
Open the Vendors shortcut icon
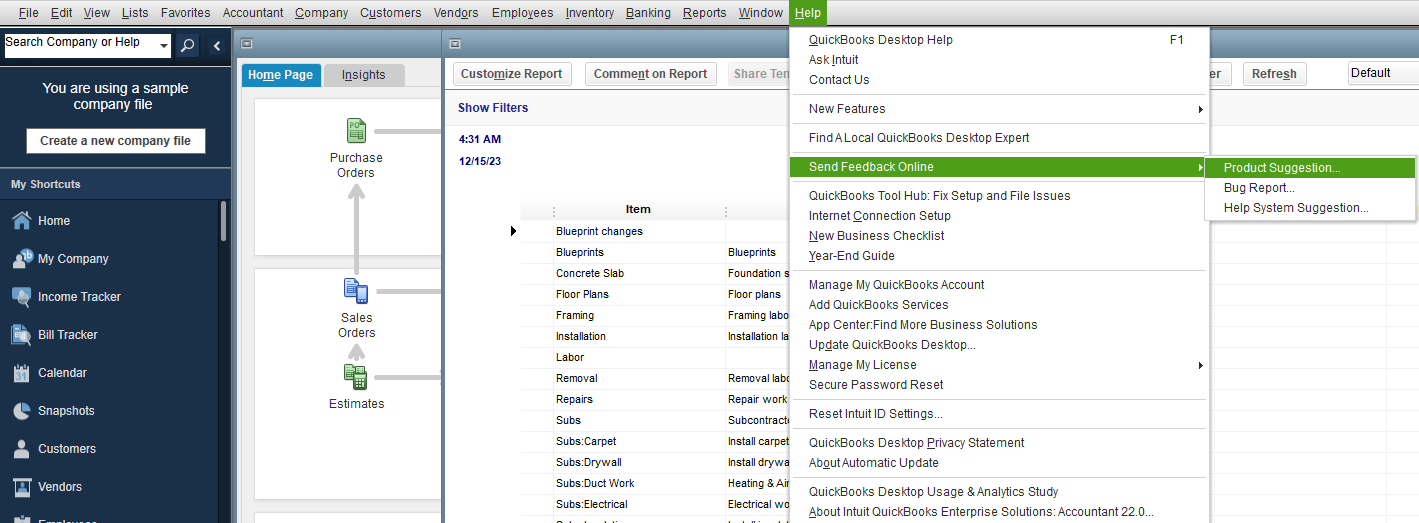[21, 486]
